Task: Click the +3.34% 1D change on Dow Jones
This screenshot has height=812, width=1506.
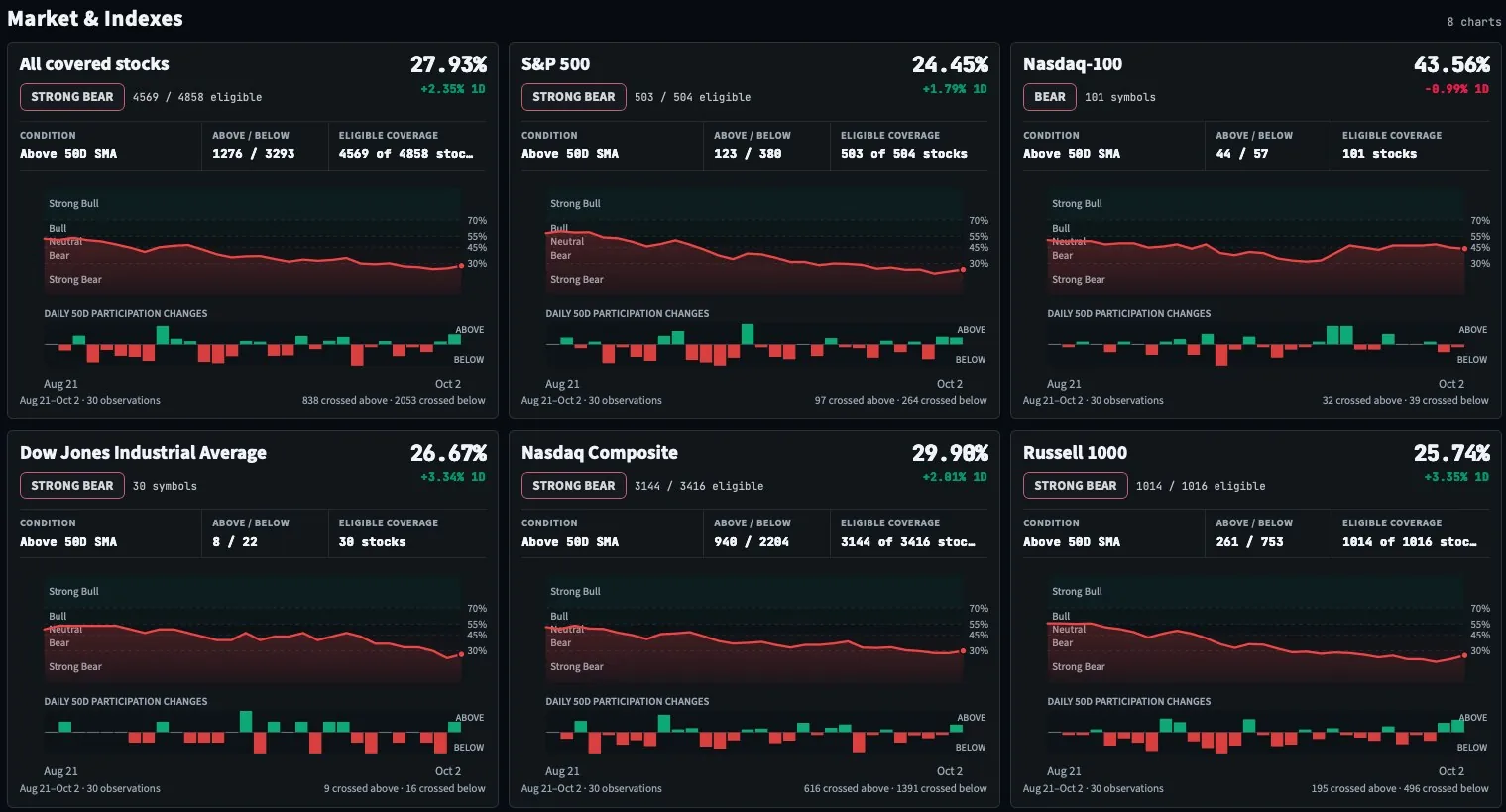Action: pyautogui.click(x=453, y=477)
